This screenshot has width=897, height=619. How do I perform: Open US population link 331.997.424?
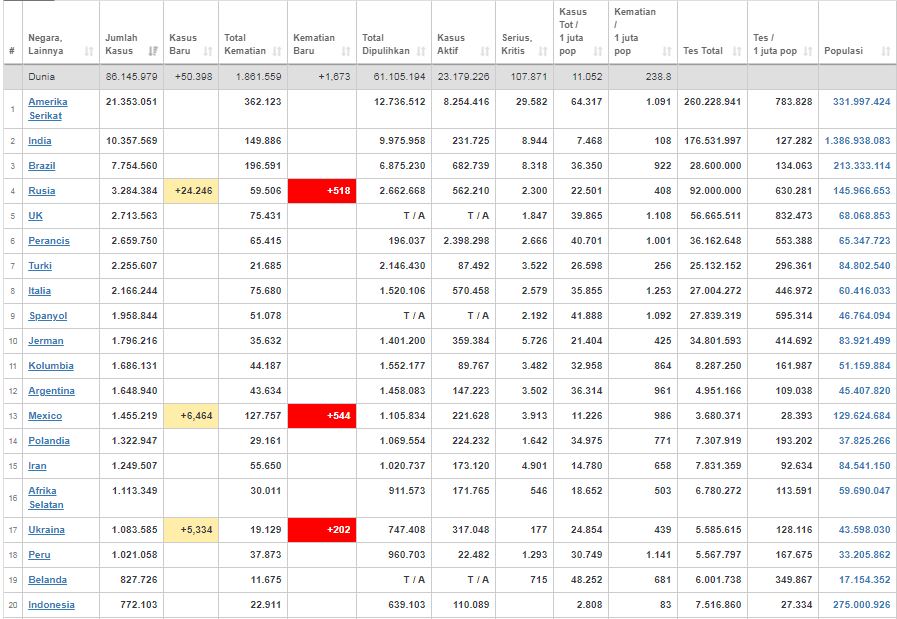862,102
